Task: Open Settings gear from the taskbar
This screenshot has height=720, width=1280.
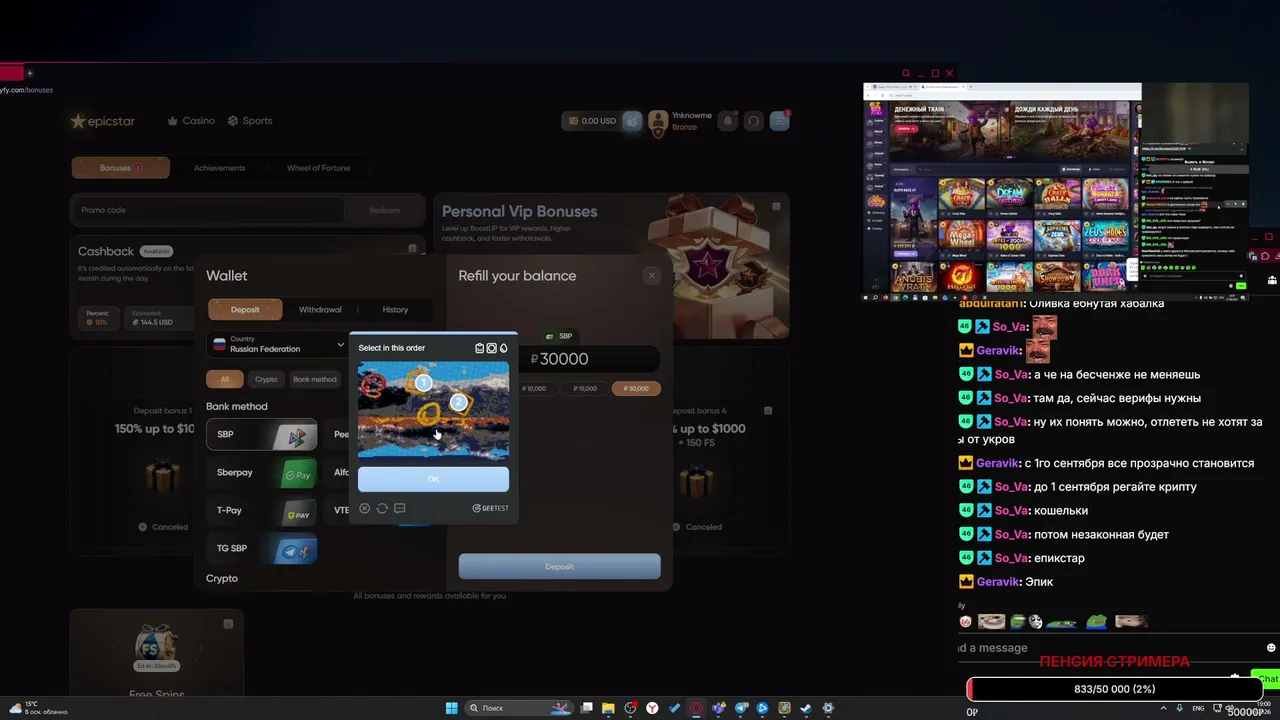Action: [828, 708]
